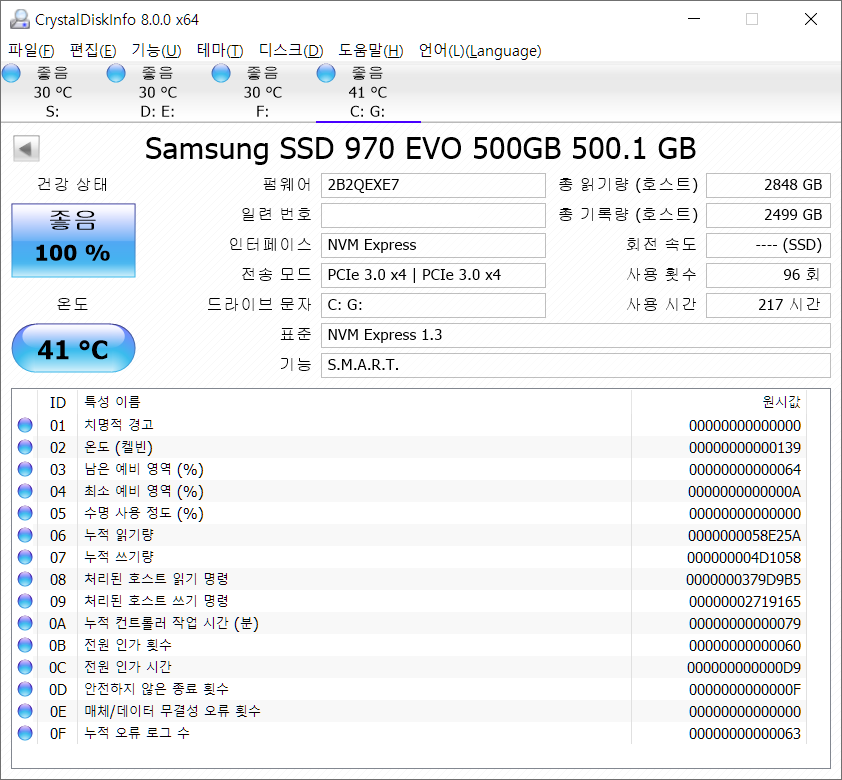Select the D: E: drive status orb
The height and width of the screenshot is (780, 842).
click(x=116, y=73)
